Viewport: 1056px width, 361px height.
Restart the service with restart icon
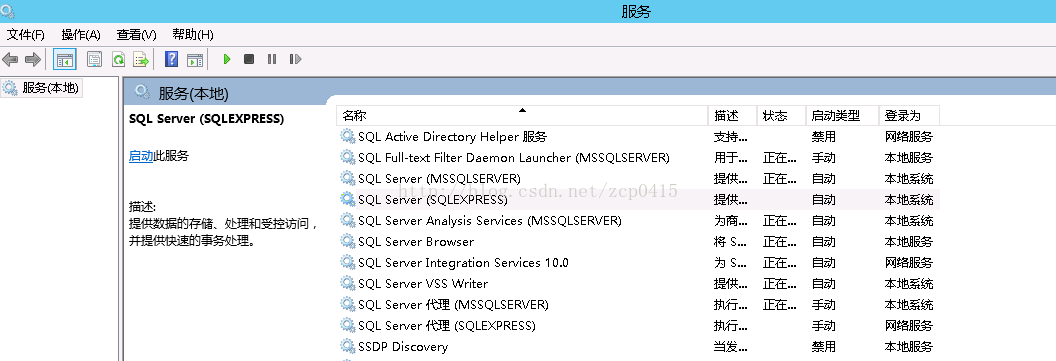pos(295,59)
